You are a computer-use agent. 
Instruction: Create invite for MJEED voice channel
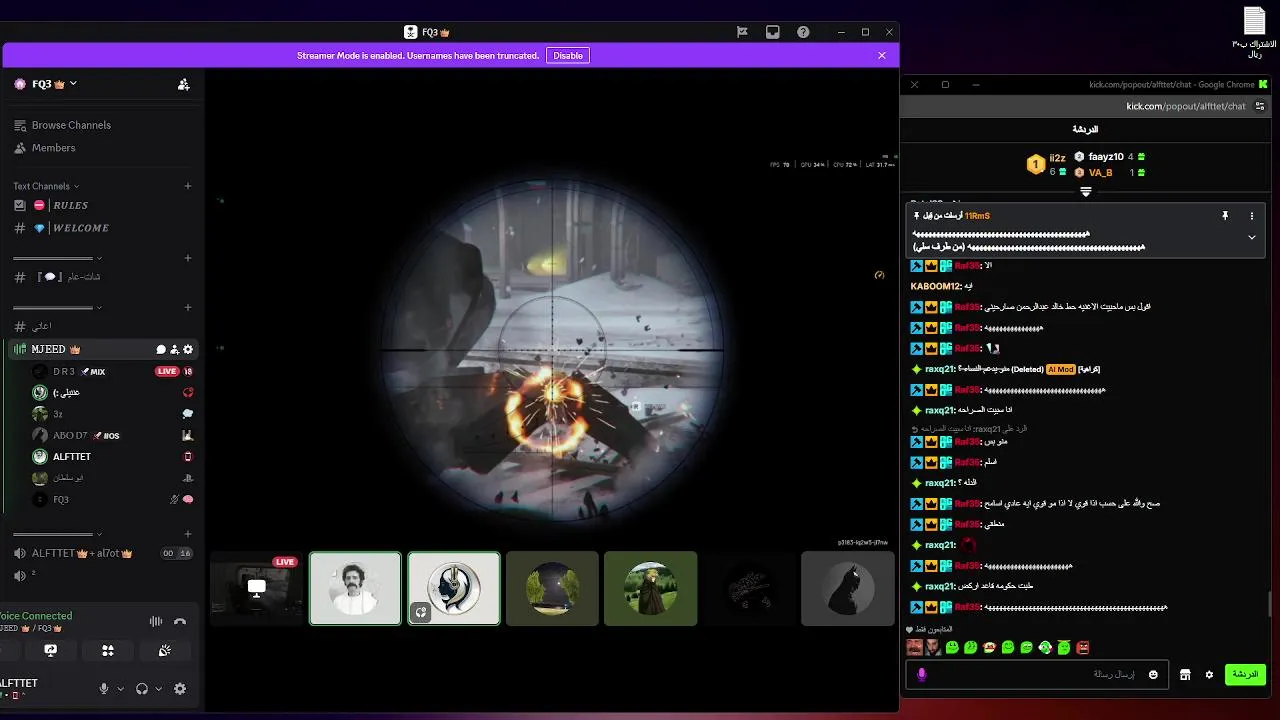tap(174, 350)
